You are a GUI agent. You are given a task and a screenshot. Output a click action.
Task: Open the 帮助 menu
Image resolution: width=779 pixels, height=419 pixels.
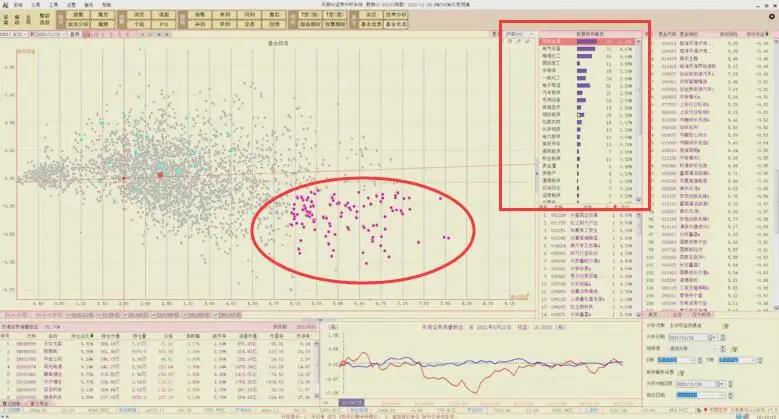point(106,4)
